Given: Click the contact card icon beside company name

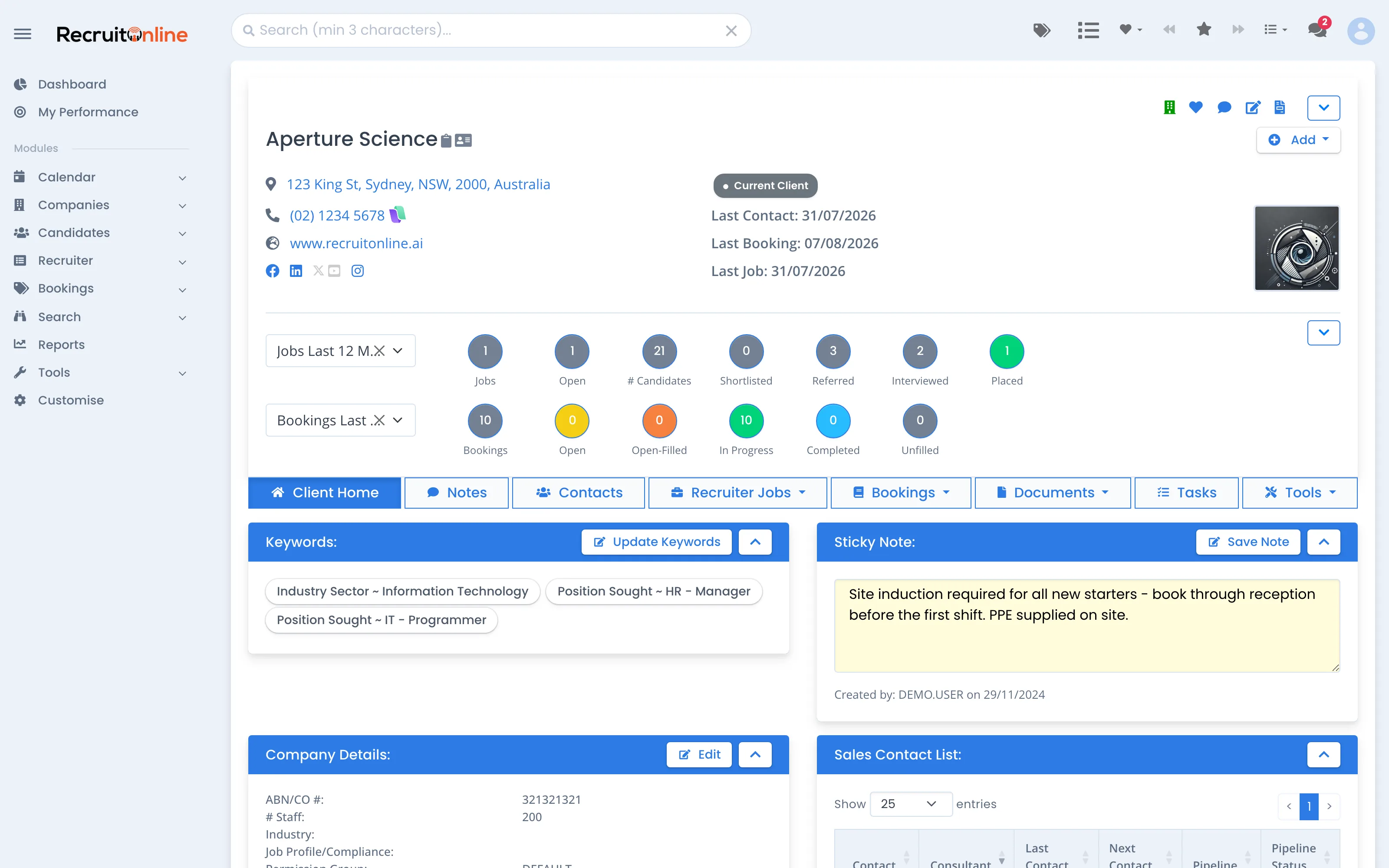Looking at the screenshot, I should (x=463, y=140).
